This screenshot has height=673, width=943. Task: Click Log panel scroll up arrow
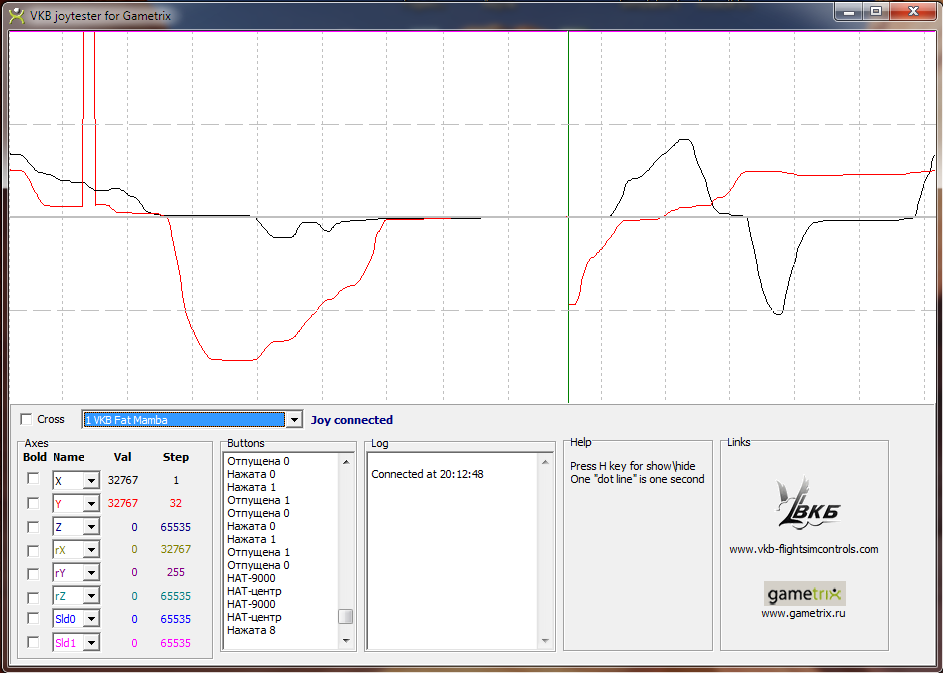tap(545, 462)
